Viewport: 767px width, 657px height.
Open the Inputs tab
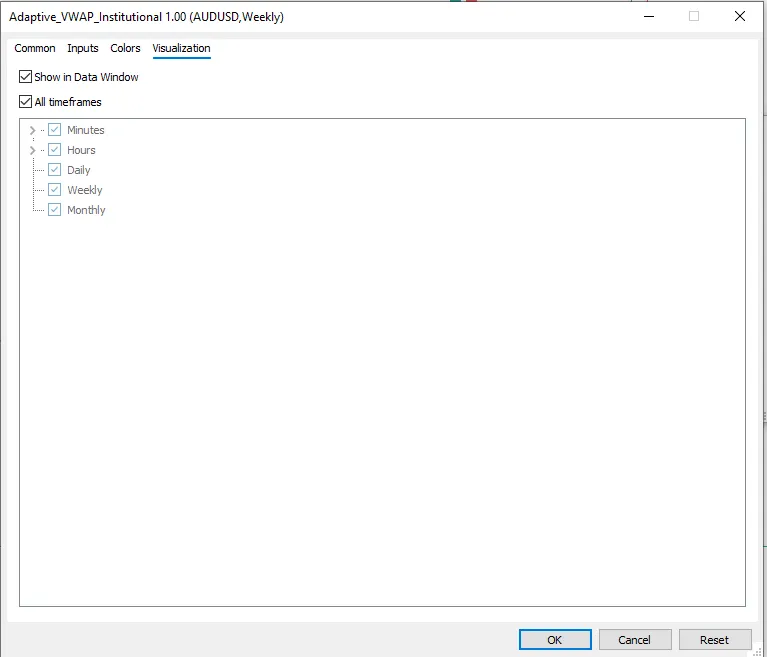(83, 48)
